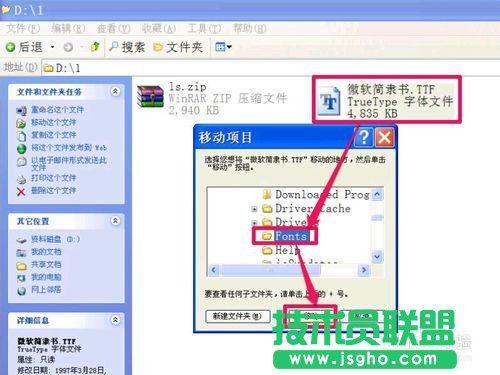
Task: Click right arrow of horizontal scrollbar
Action: tap(364, 270)
